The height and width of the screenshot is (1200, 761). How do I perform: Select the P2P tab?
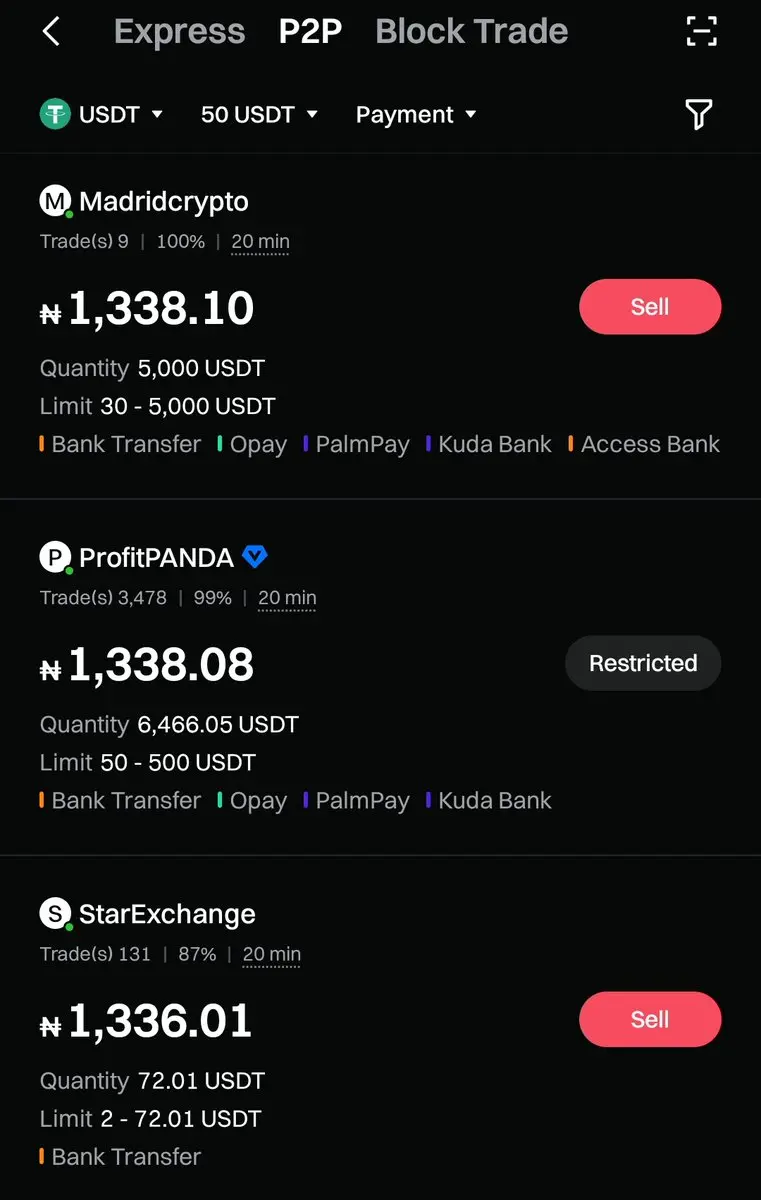click(x=310, y=32)
